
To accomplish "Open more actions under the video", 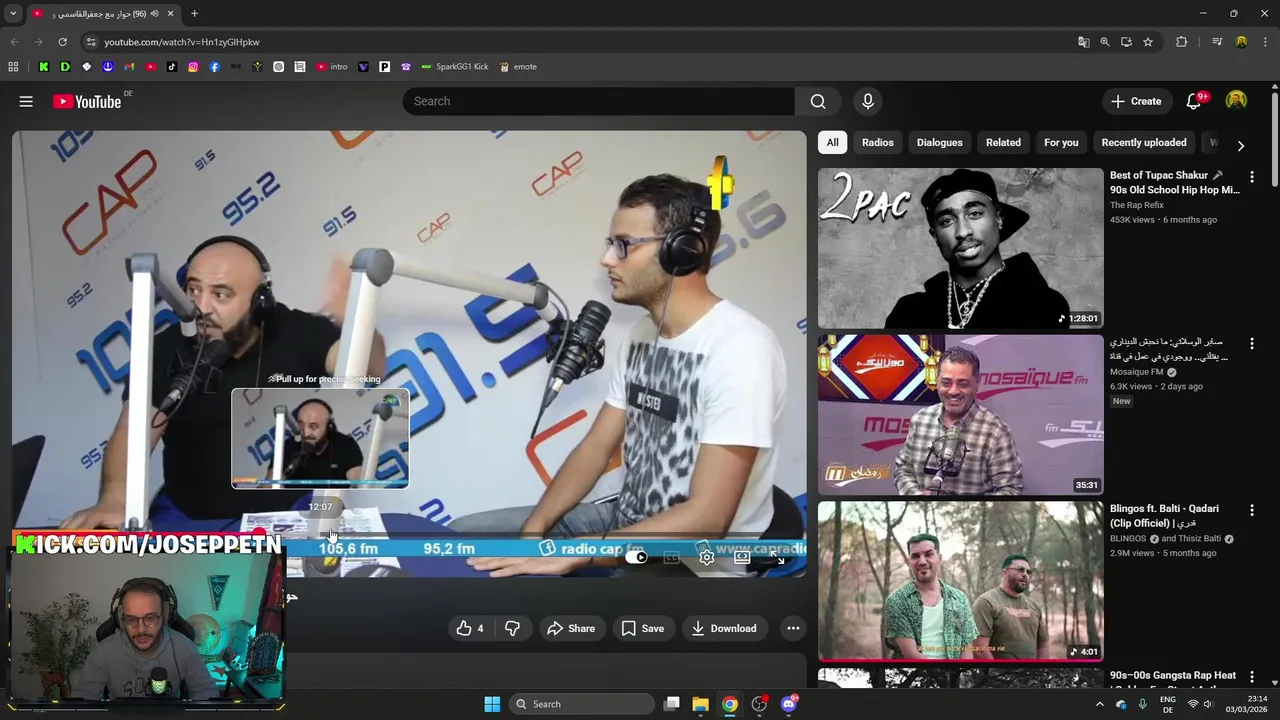I will 793,628.
